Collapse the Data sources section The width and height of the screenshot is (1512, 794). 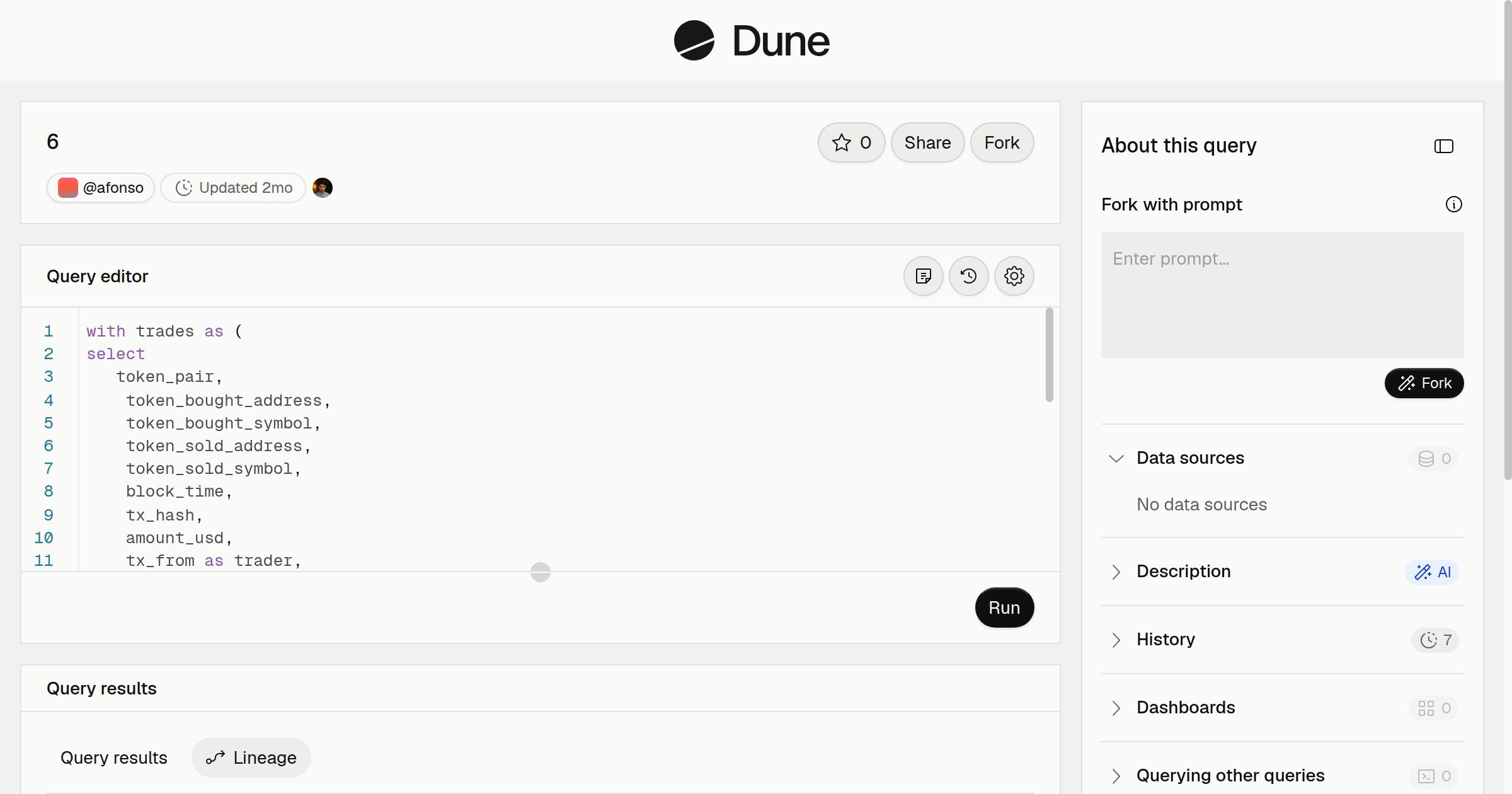(1116, 458)
